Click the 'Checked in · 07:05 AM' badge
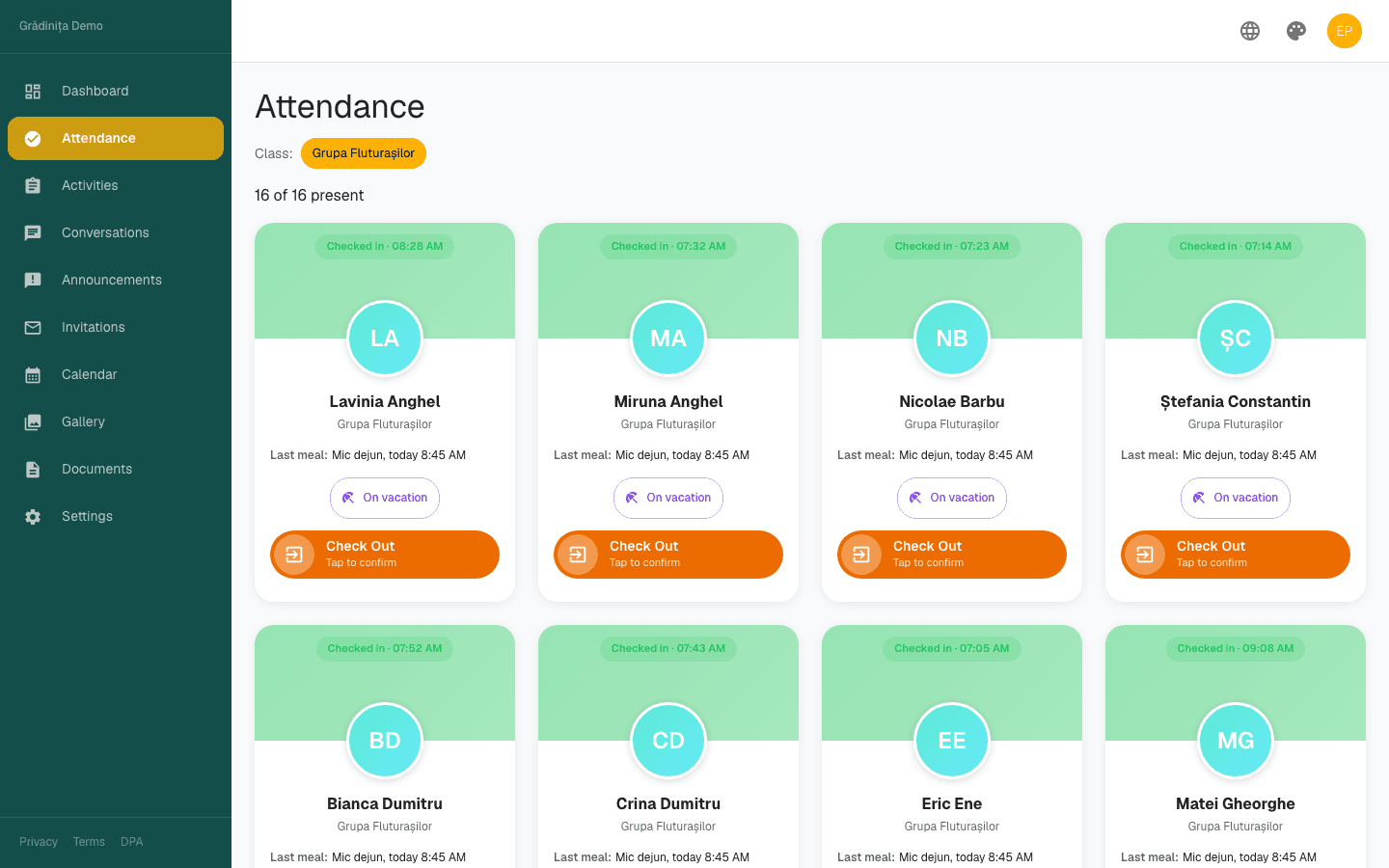1389x868 pixels. pyautogui.click(x=952, y=649)
